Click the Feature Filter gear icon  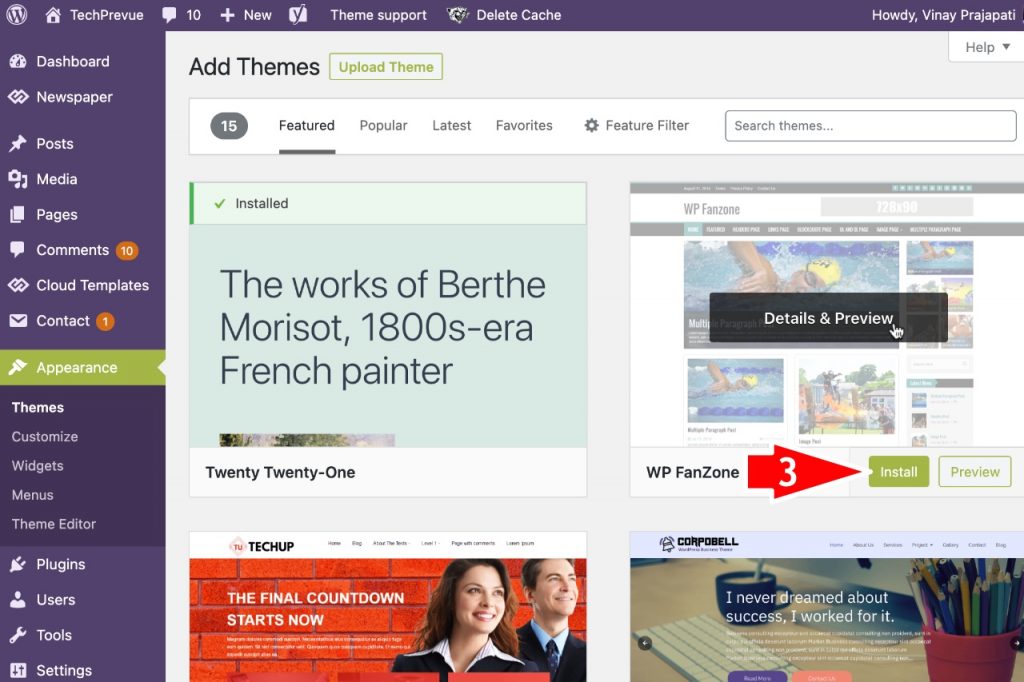tap(592, 125)
